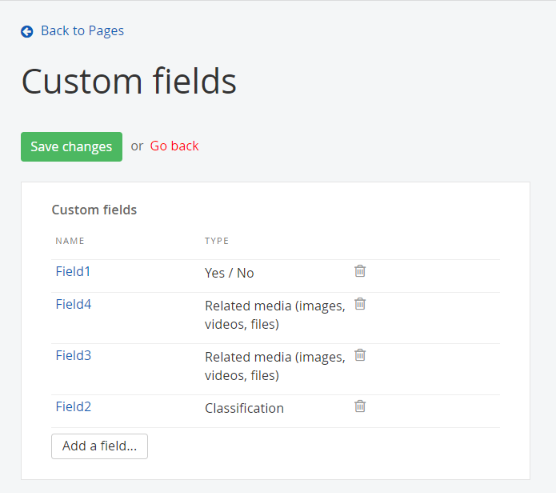Image resolution: width=556 pixels, height=493 pixels.
Task: Open the Field3 custom field
Action: coord(73,356)
